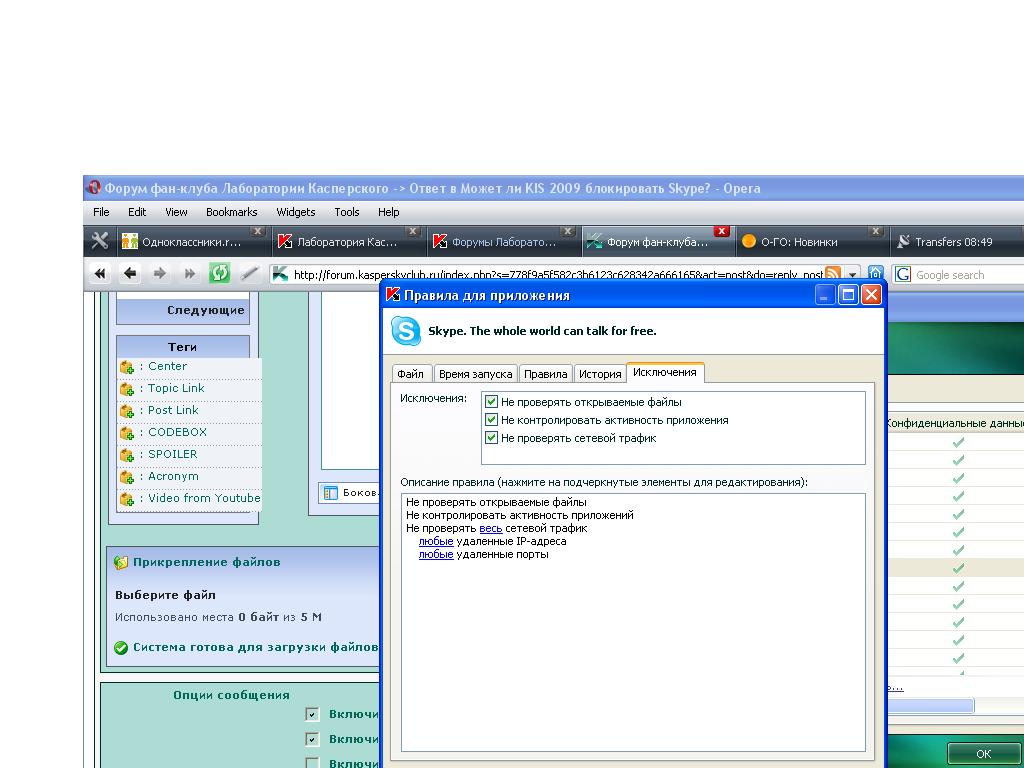Click the RSS feed icon in address bar
This screenshot has width=1024, height=768.
click(833, 274)
